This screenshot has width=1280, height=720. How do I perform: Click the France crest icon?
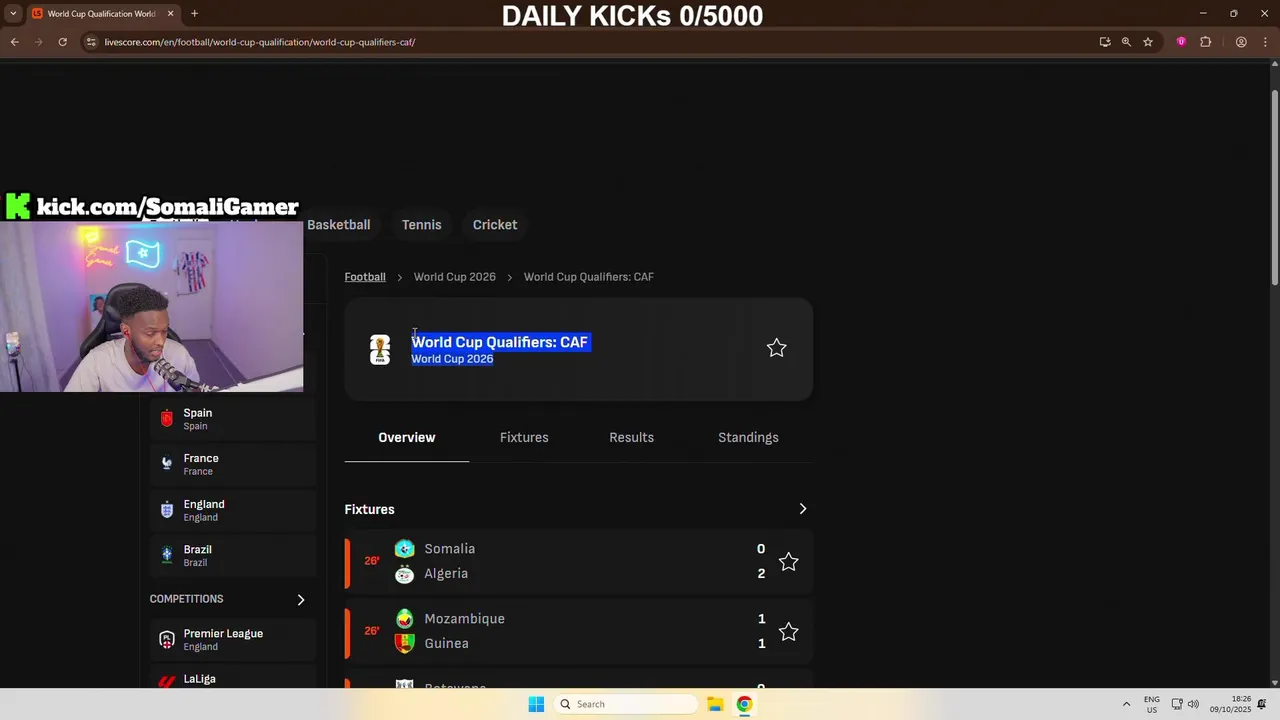[x=167, y=464]
